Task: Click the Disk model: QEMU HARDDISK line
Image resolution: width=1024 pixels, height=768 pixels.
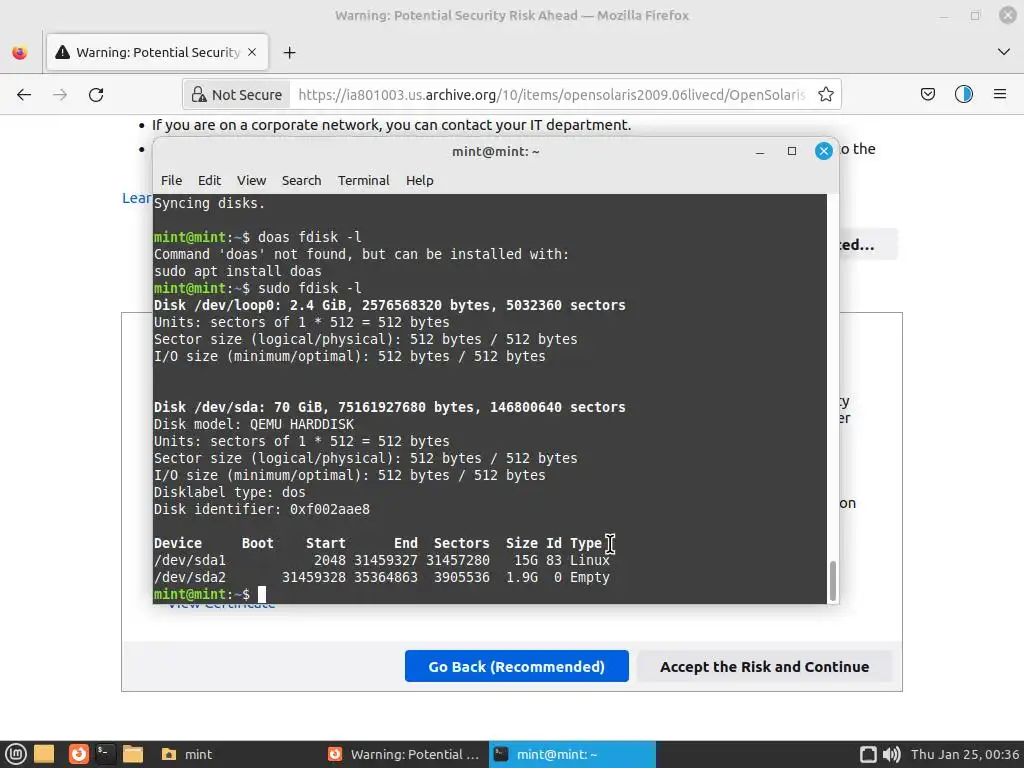Action: click(x=254, y=424)
